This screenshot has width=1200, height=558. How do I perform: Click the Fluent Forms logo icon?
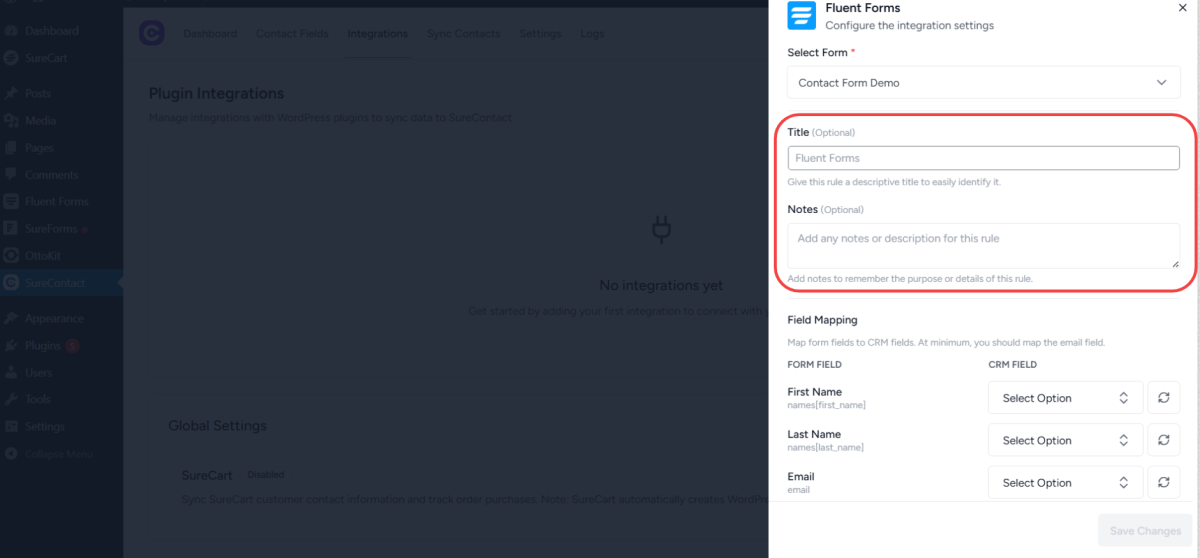coord(802,16)
